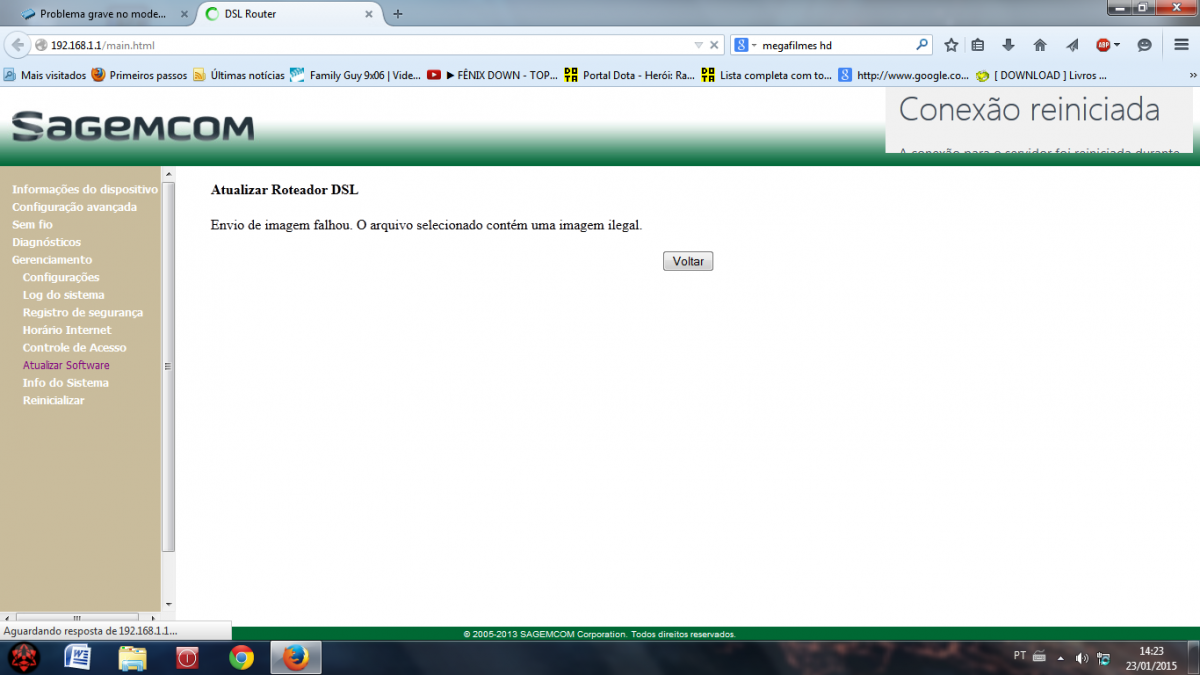Open Controle de Acesso page
The width and height of the screenshot is (1200, 675).
[75, 347]
